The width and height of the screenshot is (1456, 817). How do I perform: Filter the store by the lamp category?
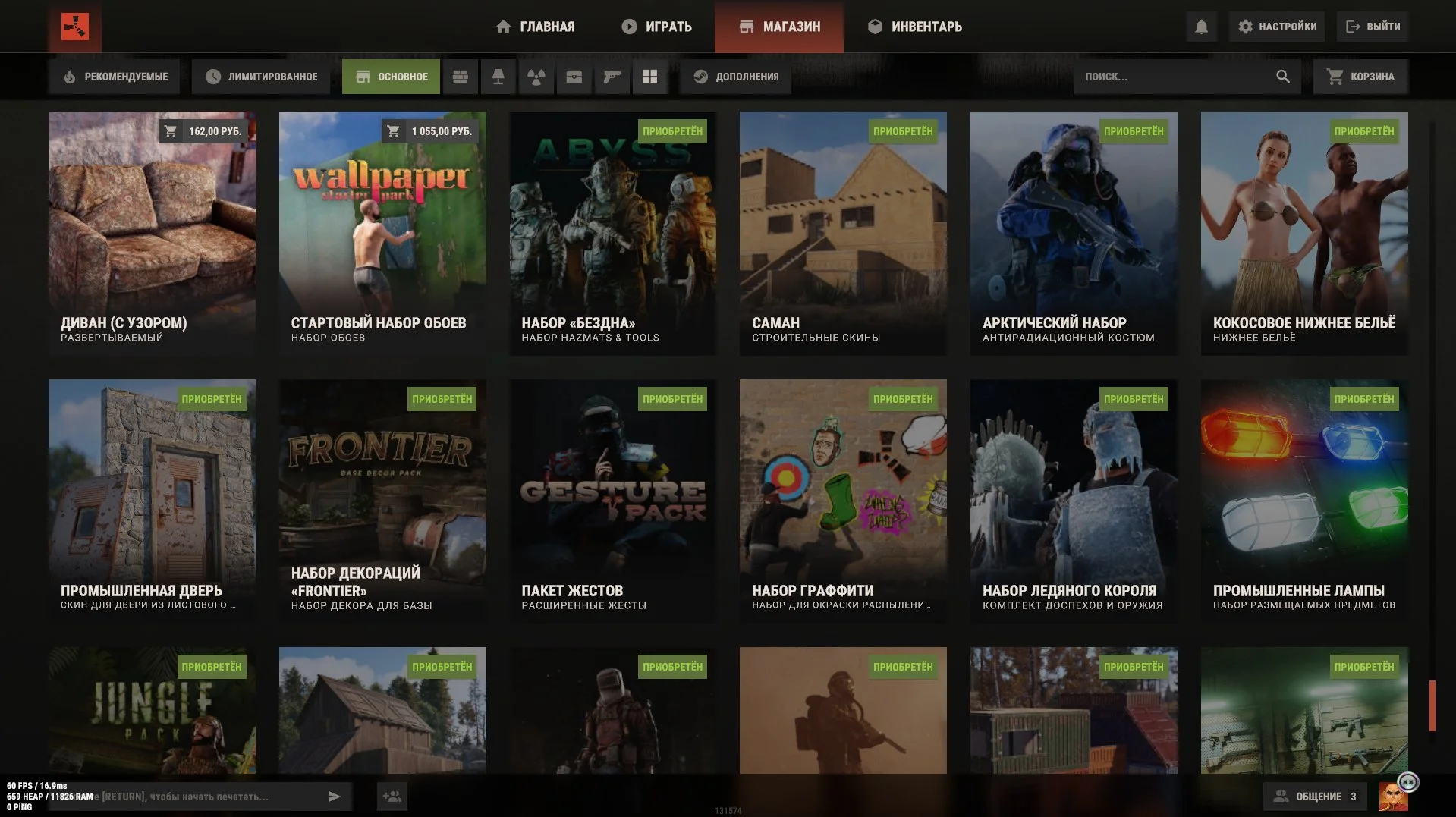498,77
